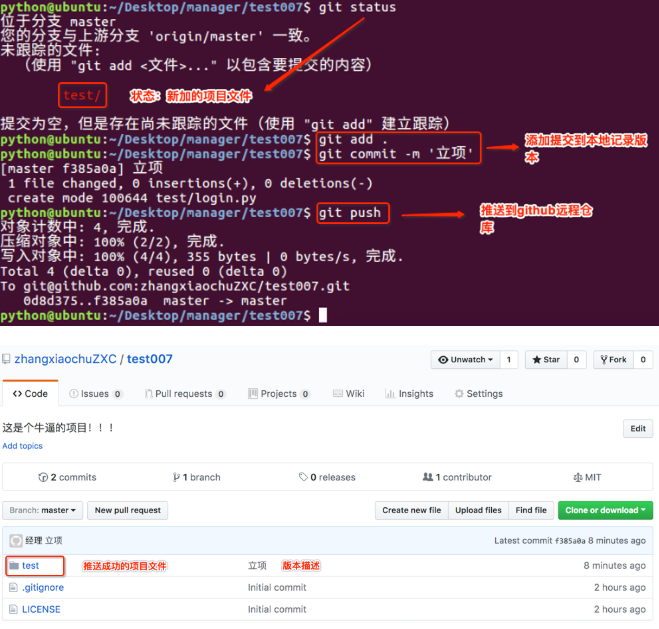
Task: Open the Settings tab
Action: tap(479, 394)
